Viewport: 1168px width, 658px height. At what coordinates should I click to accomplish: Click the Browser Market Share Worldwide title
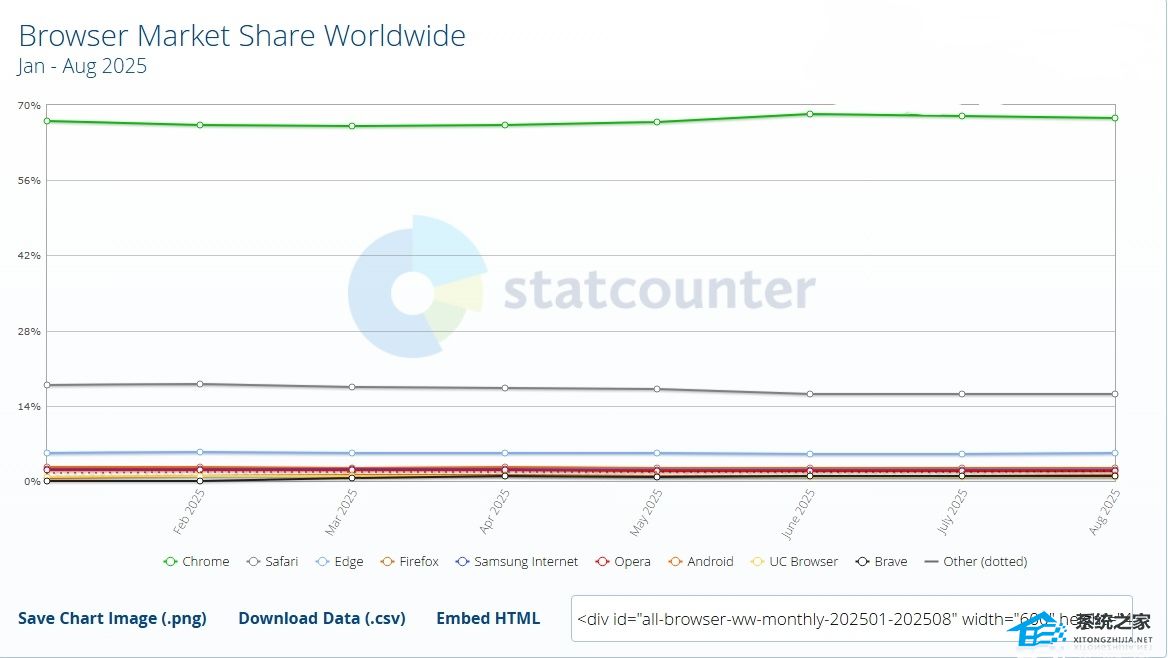(x=242, y=36)
